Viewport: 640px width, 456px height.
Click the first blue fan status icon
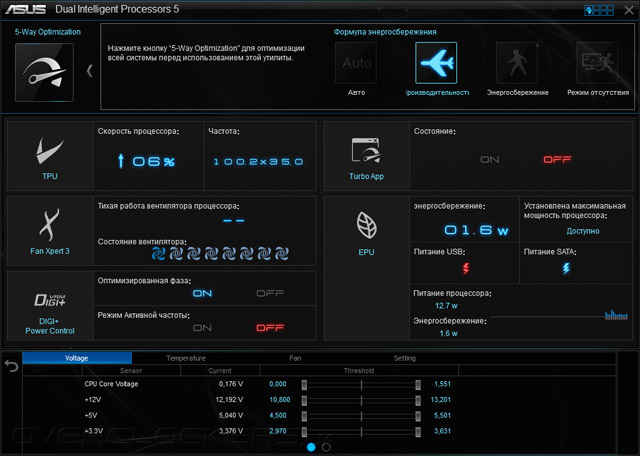tap(158, 254)
